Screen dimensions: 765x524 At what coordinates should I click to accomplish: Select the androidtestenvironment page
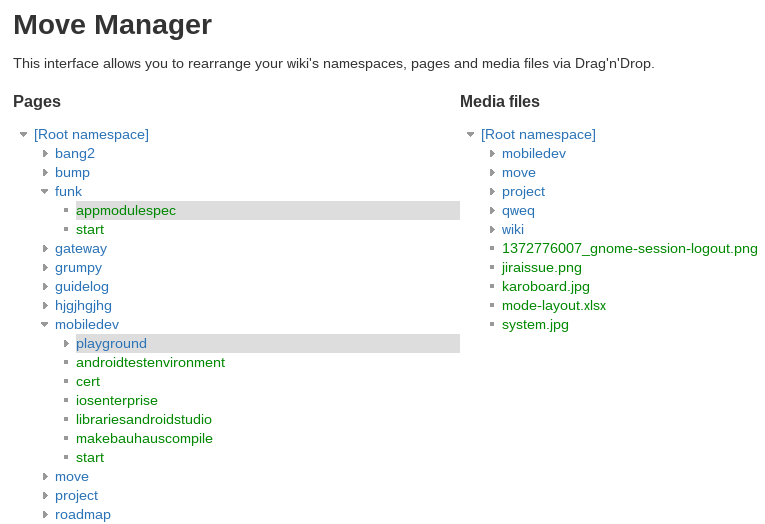150,362
